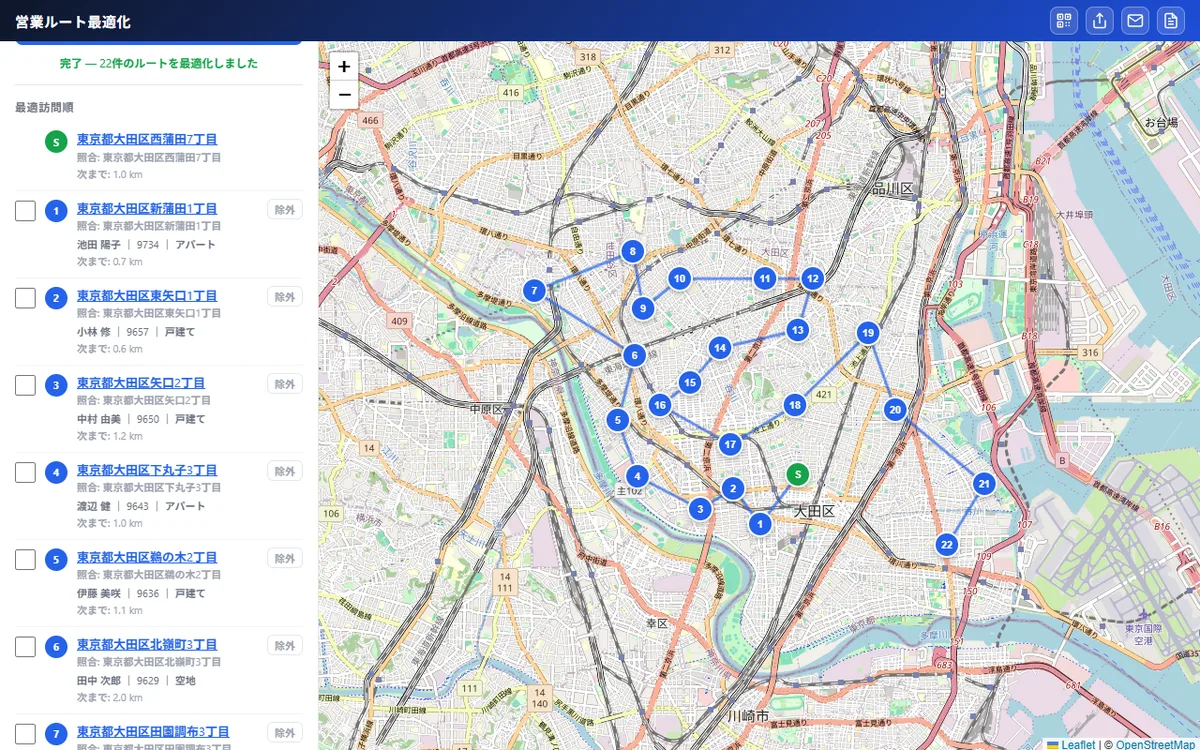Click the email envelope icon in header
The image size is (1200, 750).
tap(1134, 21)
